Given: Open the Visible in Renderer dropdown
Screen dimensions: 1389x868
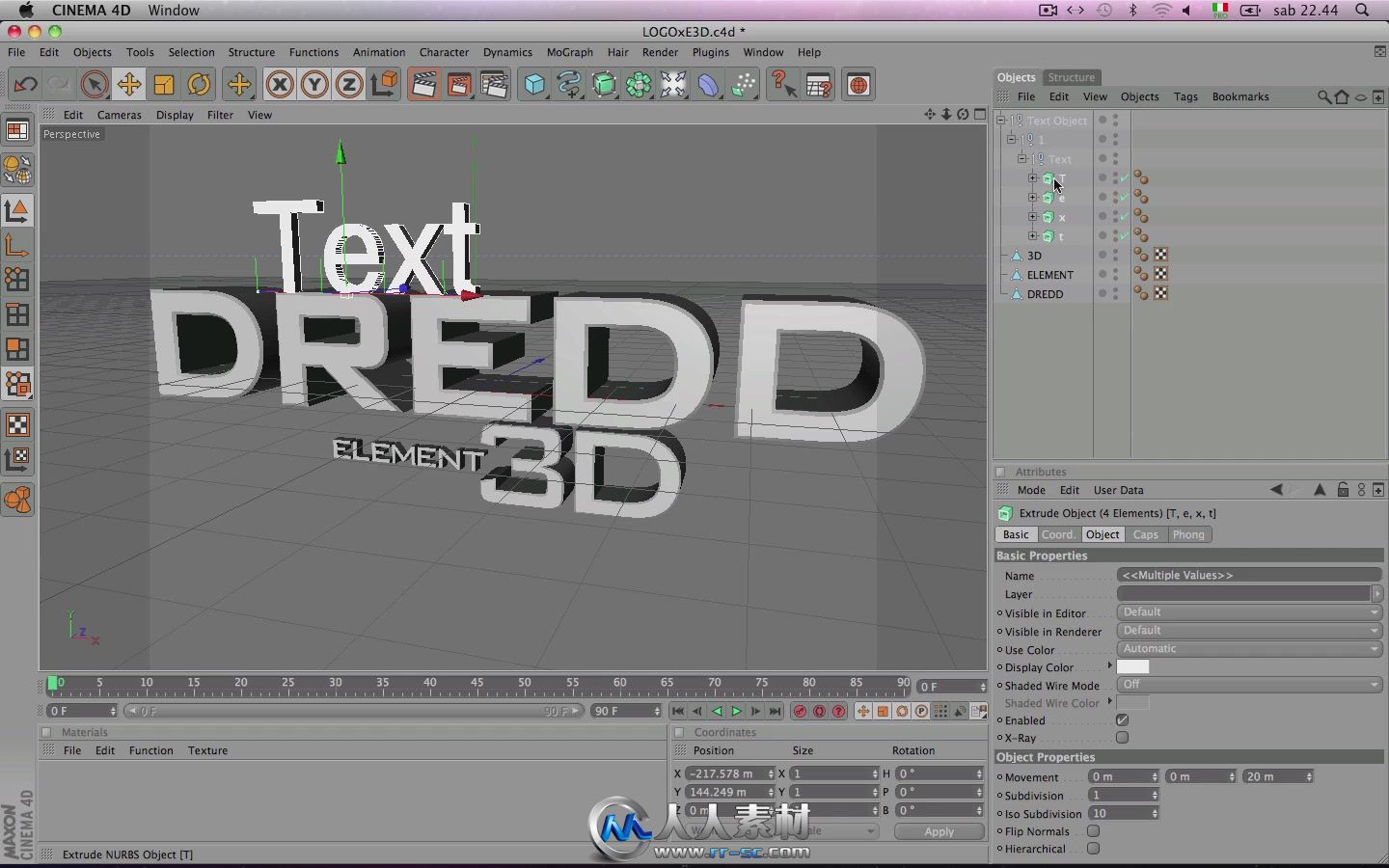Looking at the screenshot, I should point(1249,631).
